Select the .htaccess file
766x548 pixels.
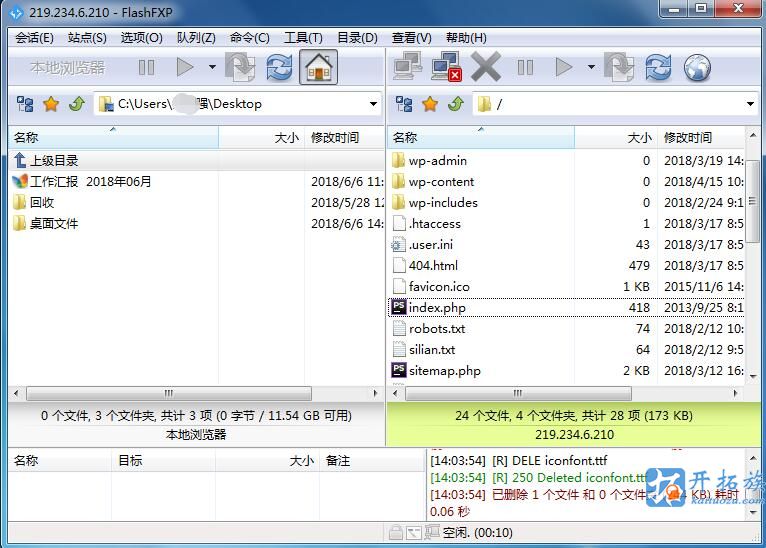click(567, 223)
